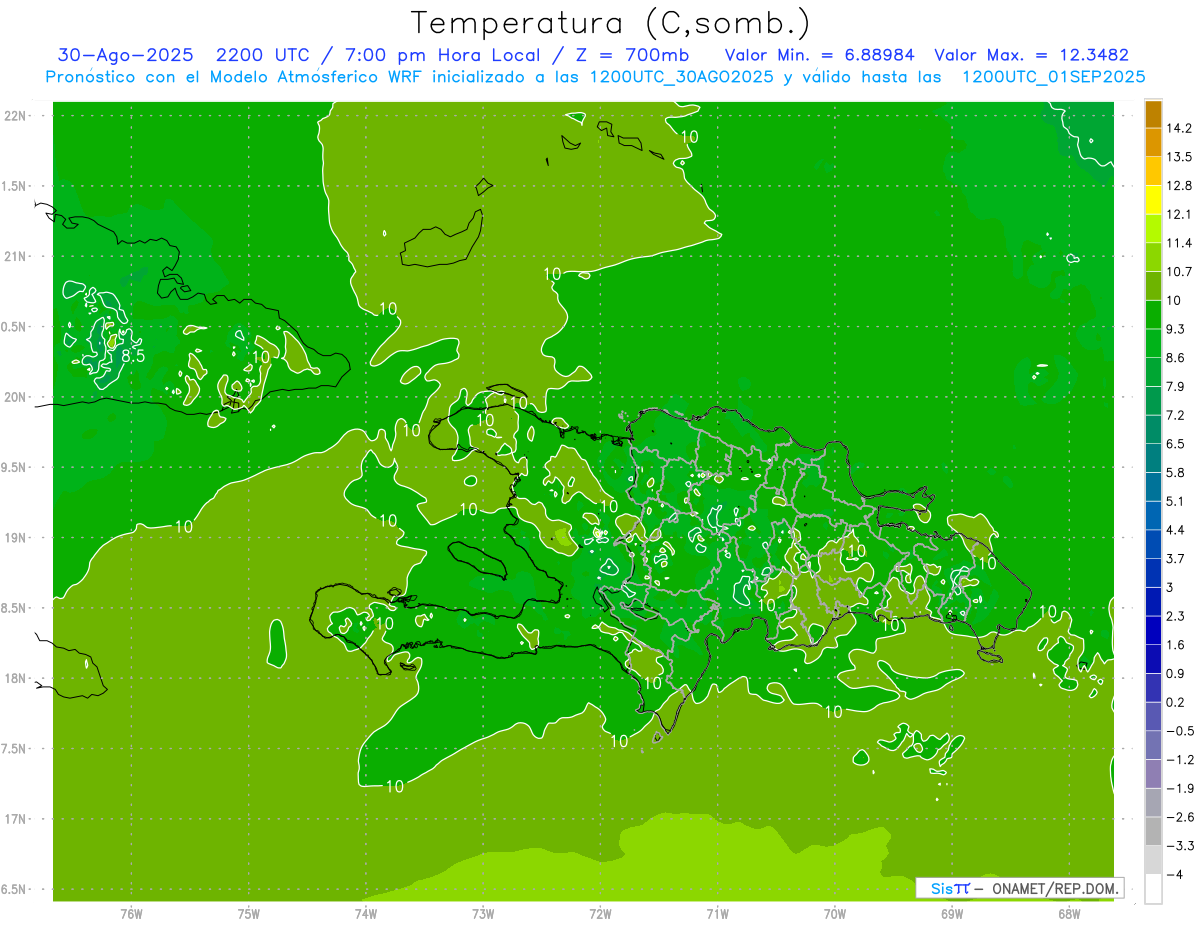
Task: Click the '69W' longitude label
Action: tap(952, 913)
